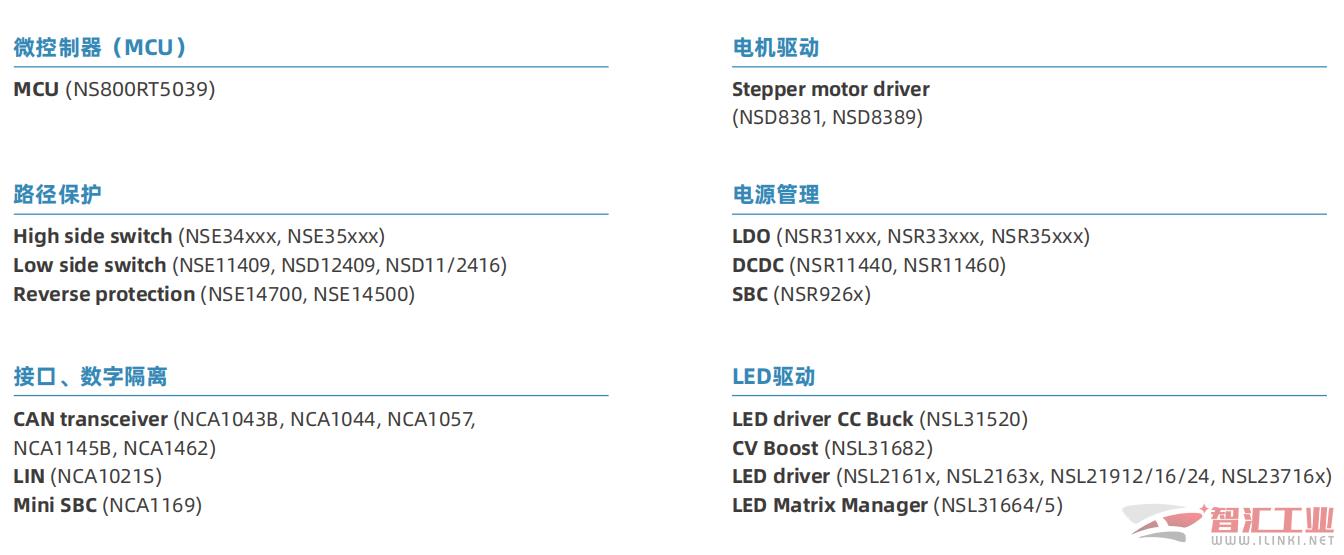Select the Low side switch product line
This screenshot has width=1344, height=555.
(260, 265)
